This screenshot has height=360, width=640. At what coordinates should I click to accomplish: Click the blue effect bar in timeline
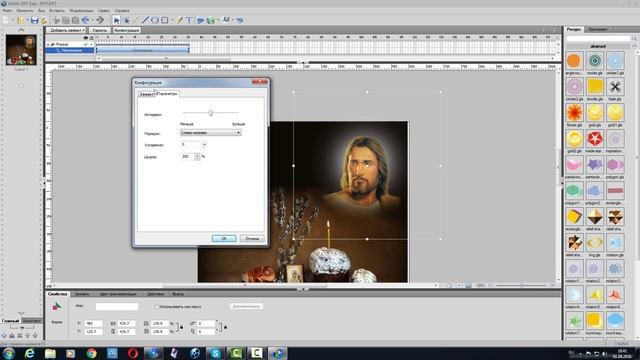142,50
